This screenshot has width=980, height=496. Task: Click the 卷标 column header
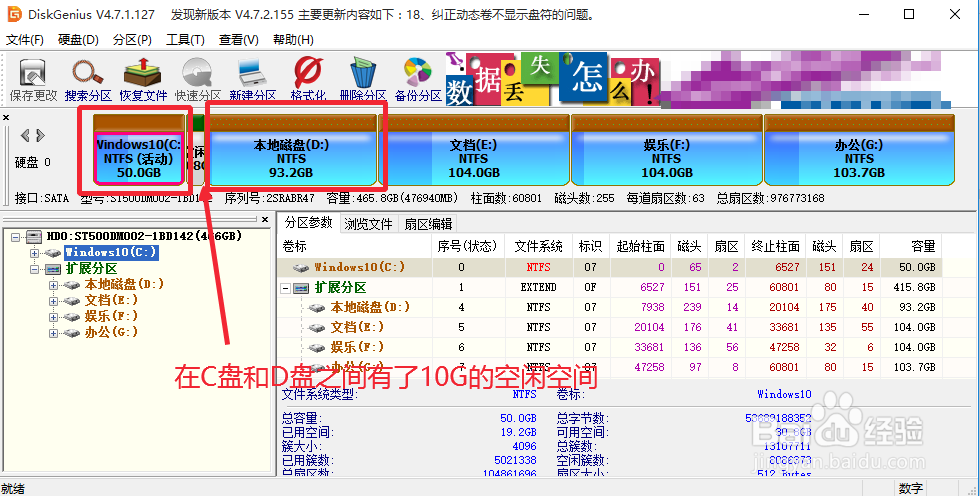(355, 246)
